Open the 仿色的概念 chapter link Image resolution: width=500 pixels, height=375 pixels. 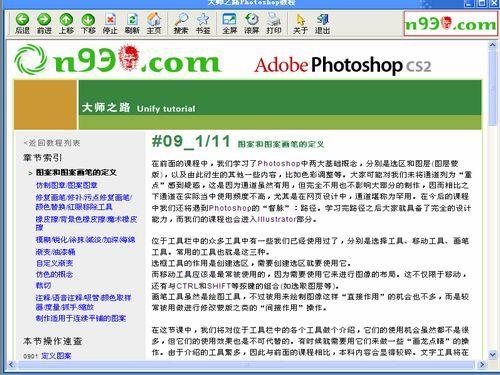coord(54,274)
